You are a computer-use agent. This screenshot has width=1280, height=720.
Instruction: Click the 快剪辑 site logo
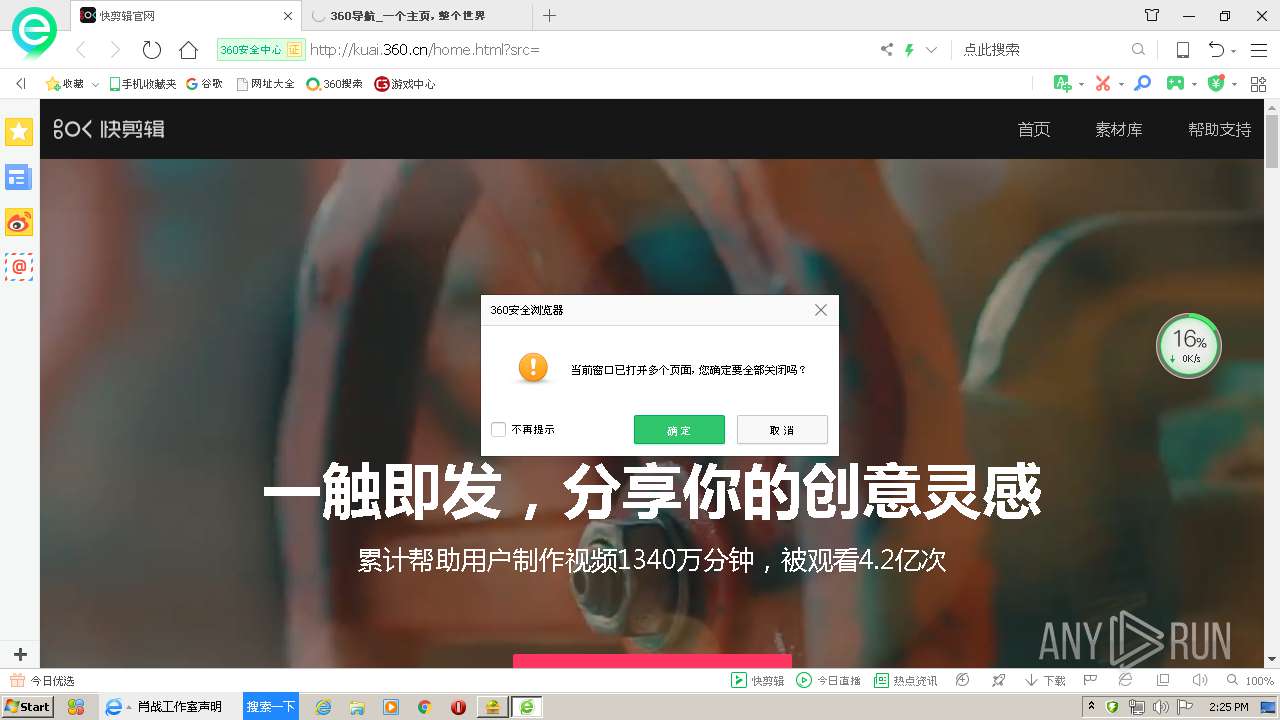[109, 129]
